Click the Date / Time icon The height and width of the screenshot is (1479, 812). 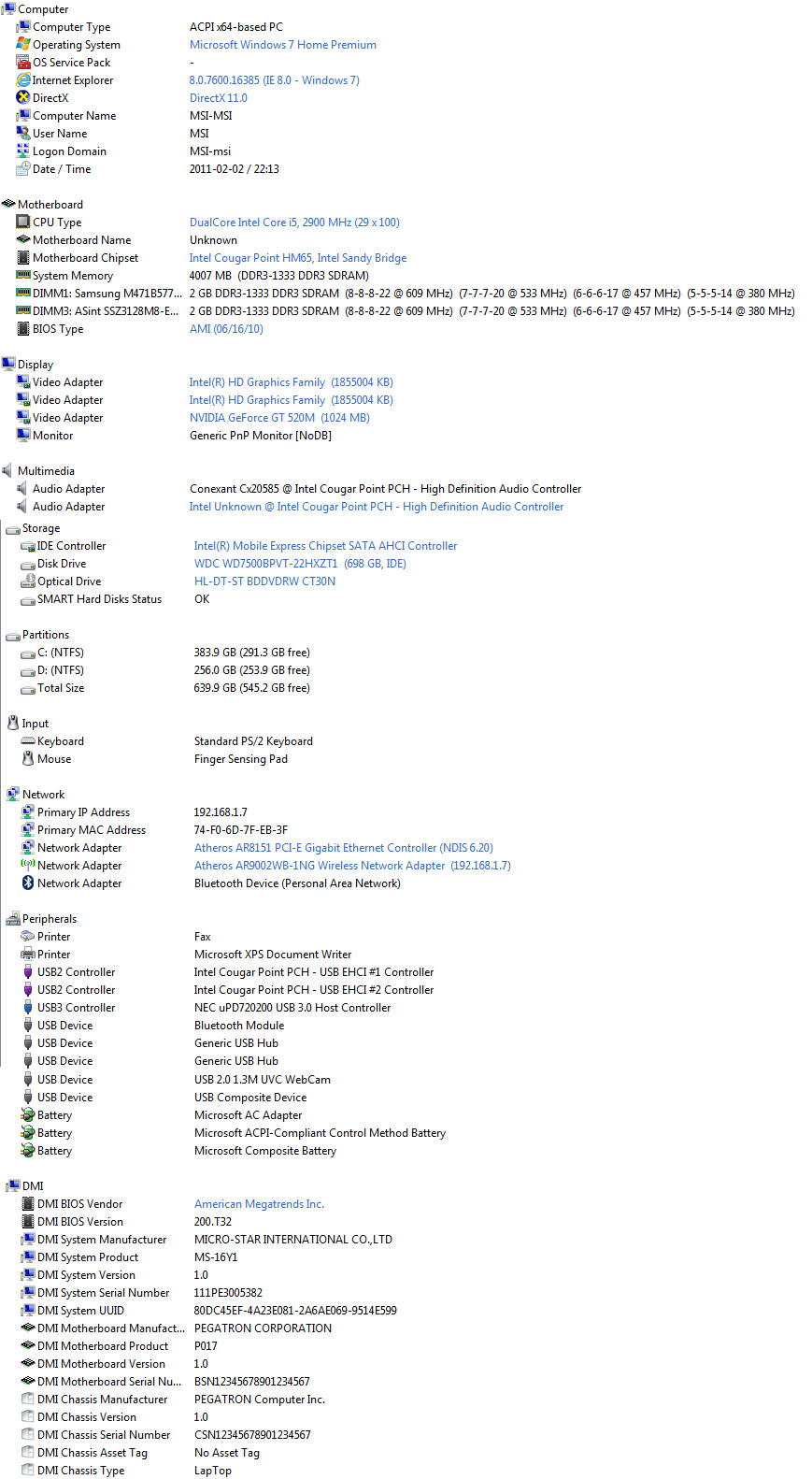coord(23,169)
